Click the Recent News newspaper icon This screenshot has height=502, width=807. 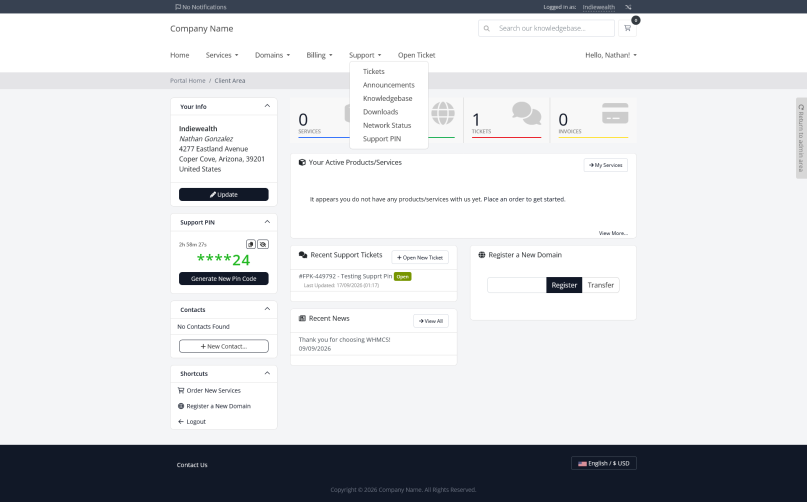pos(302,318)
